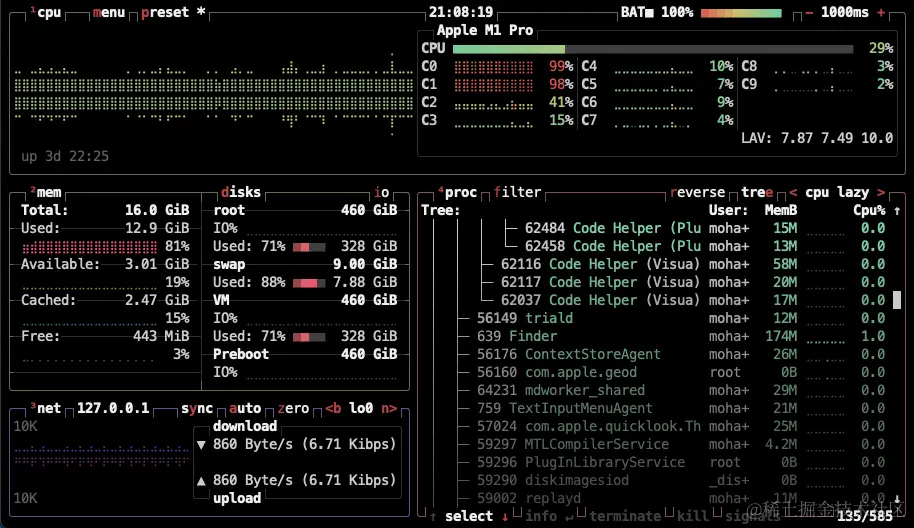This screenshot has height=528, width=914.
Task: Select next sort column with right arrow
Action: pos(881,192)
